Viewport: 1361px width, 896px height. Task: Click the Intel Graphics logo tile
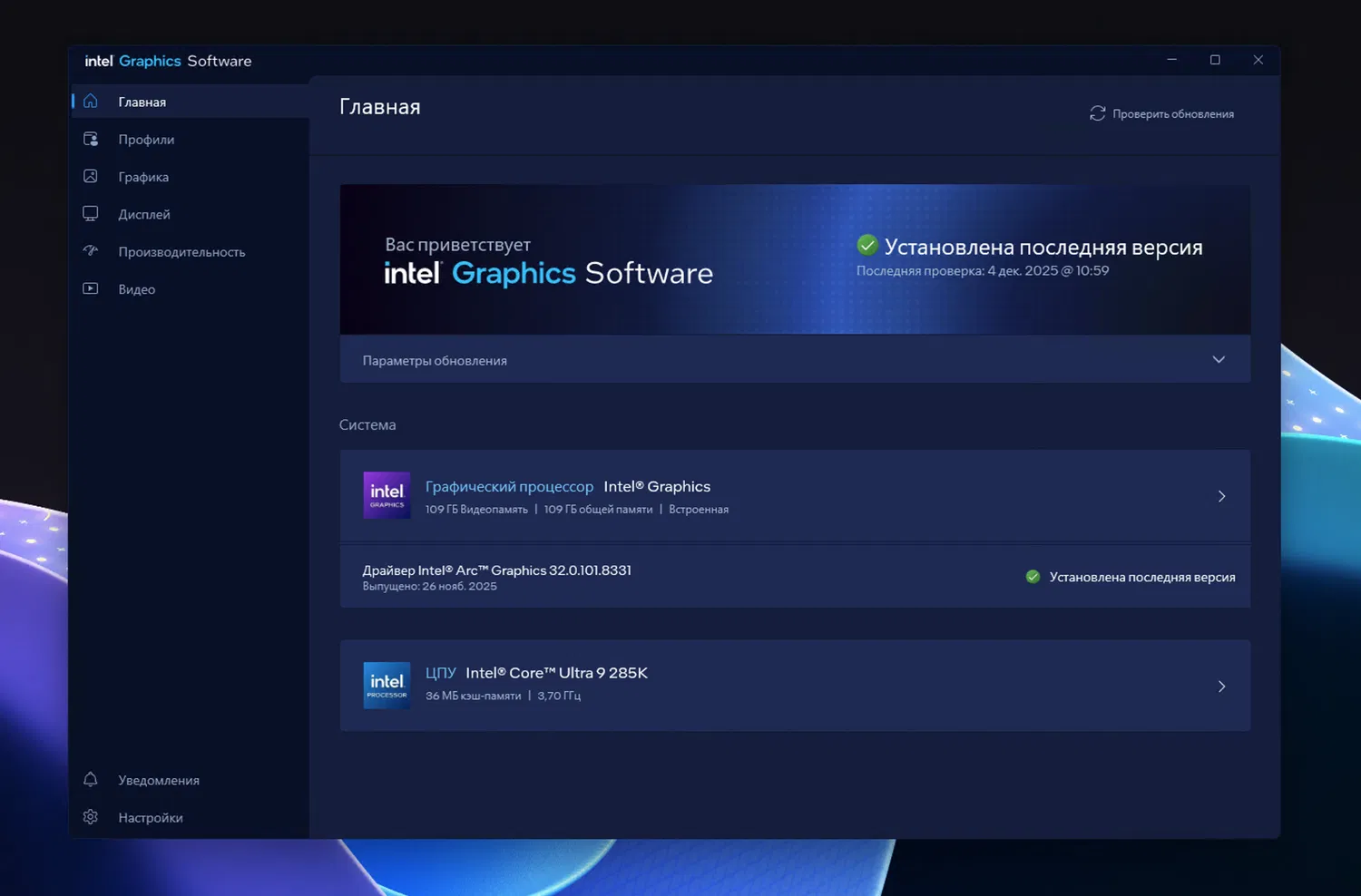pyautogui.click(x=387, y=495)
